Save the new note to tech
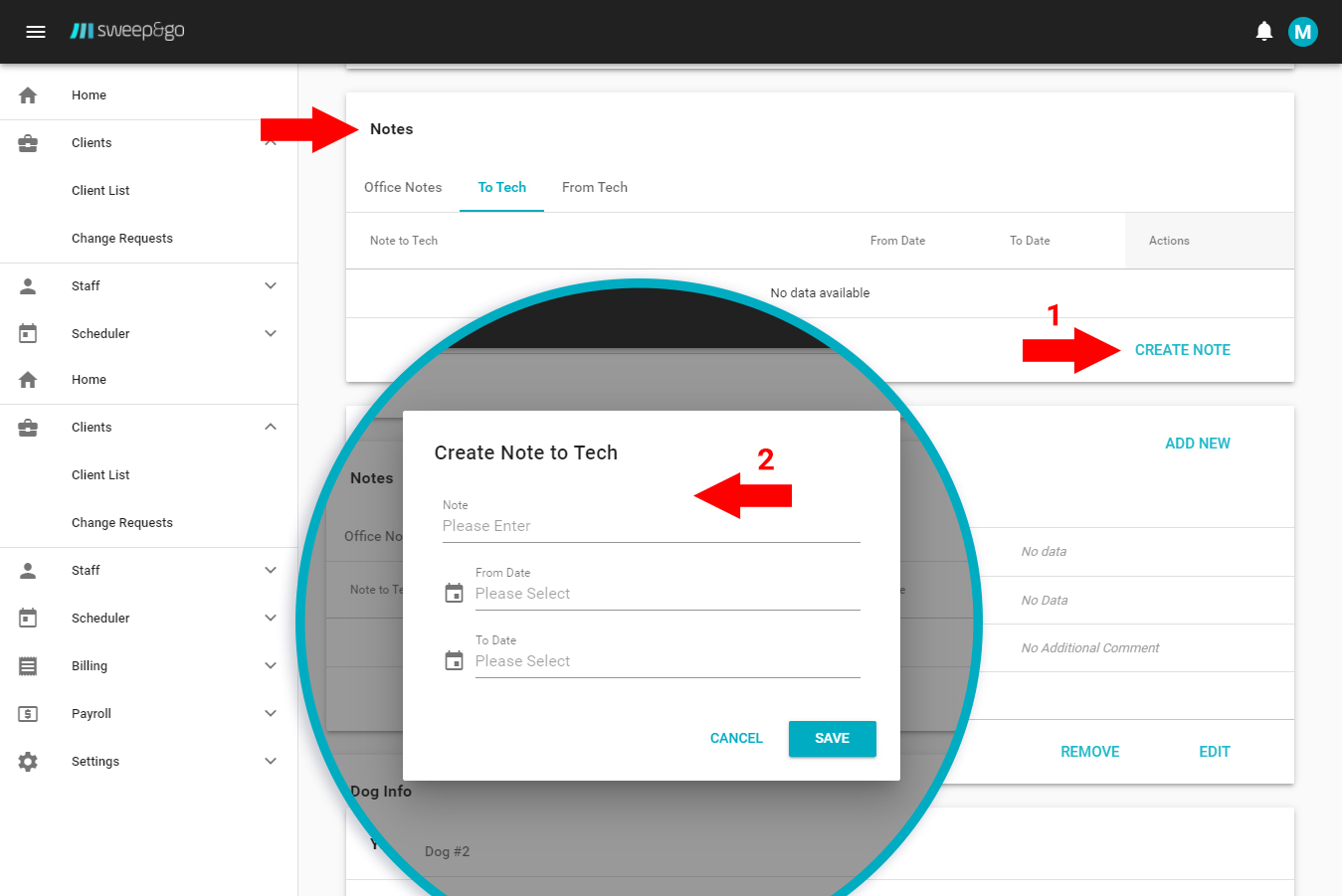 [x=833, y=738]
